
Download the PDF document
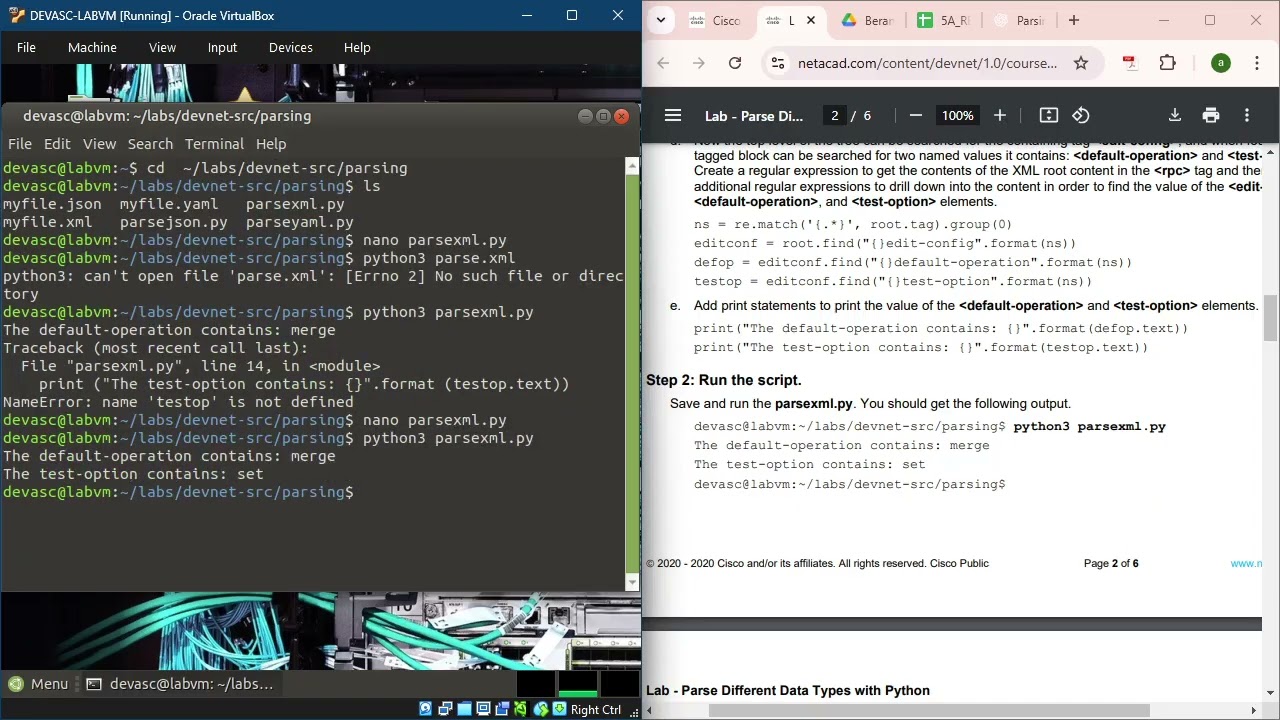1175,115
